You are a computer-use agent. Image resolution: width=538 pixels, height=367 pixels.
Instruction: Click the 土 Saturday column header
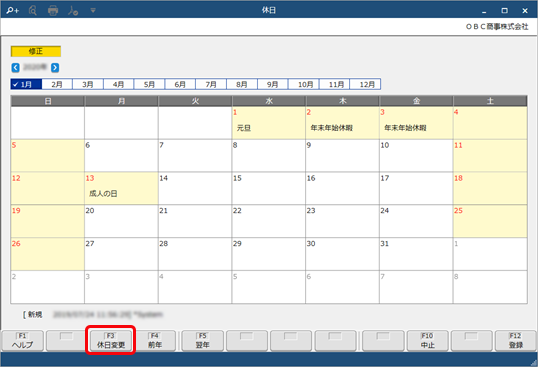[x=490, y=101]
